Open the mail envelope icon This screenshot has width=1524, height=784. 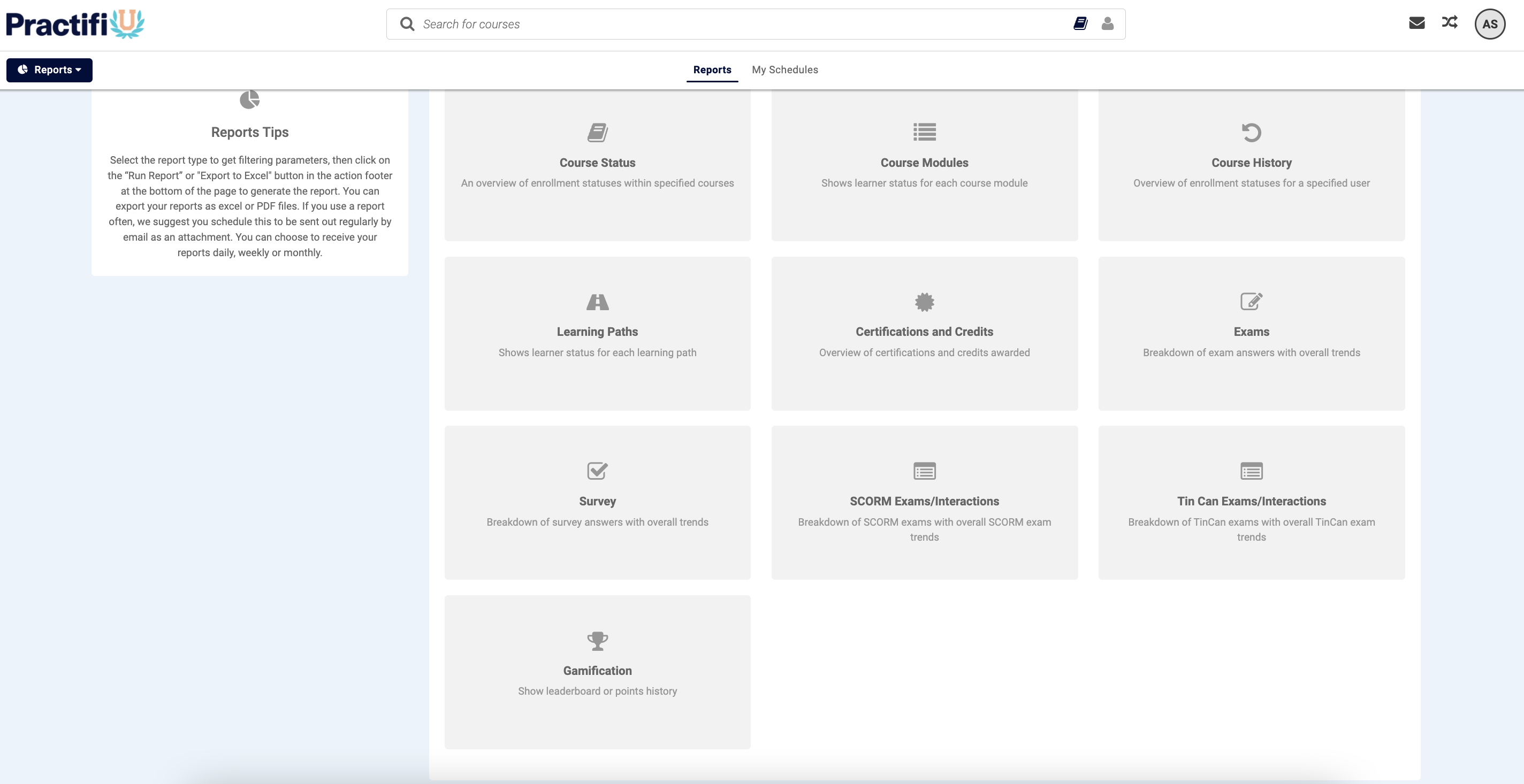1417,23
